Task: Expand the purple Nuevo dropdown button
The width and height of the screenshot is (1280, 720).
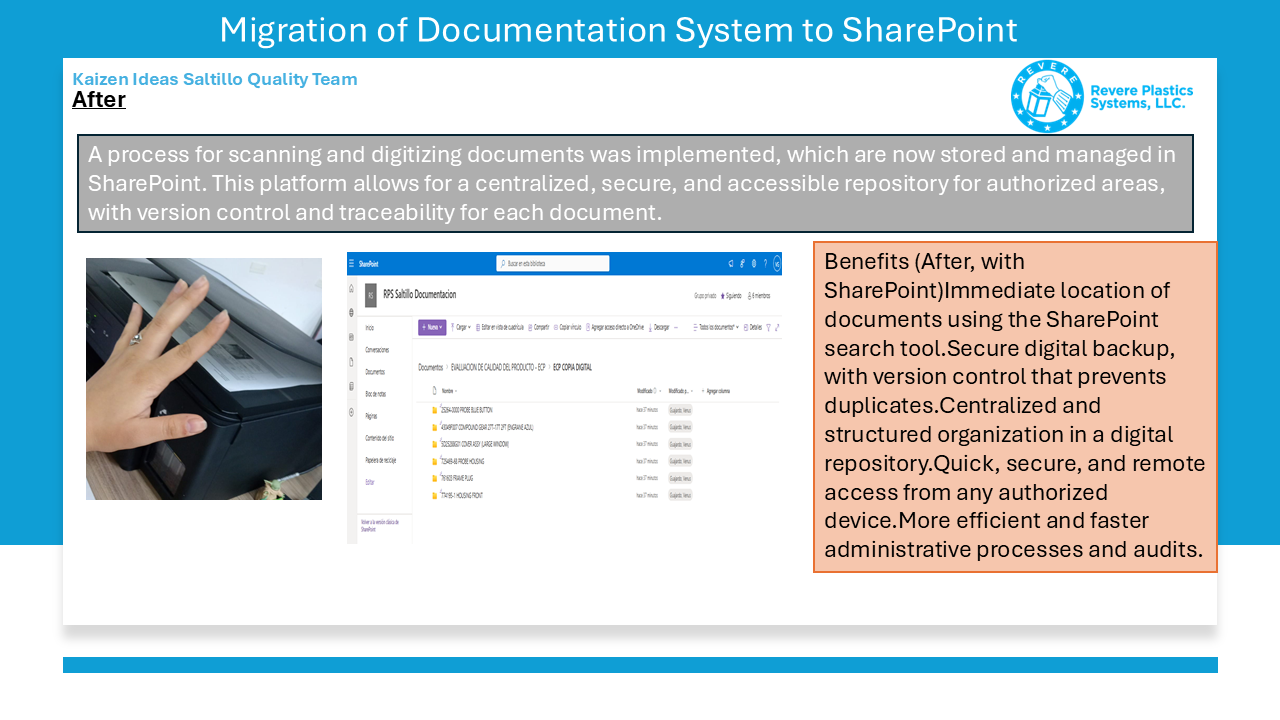Action: click(x=432, y=327)
